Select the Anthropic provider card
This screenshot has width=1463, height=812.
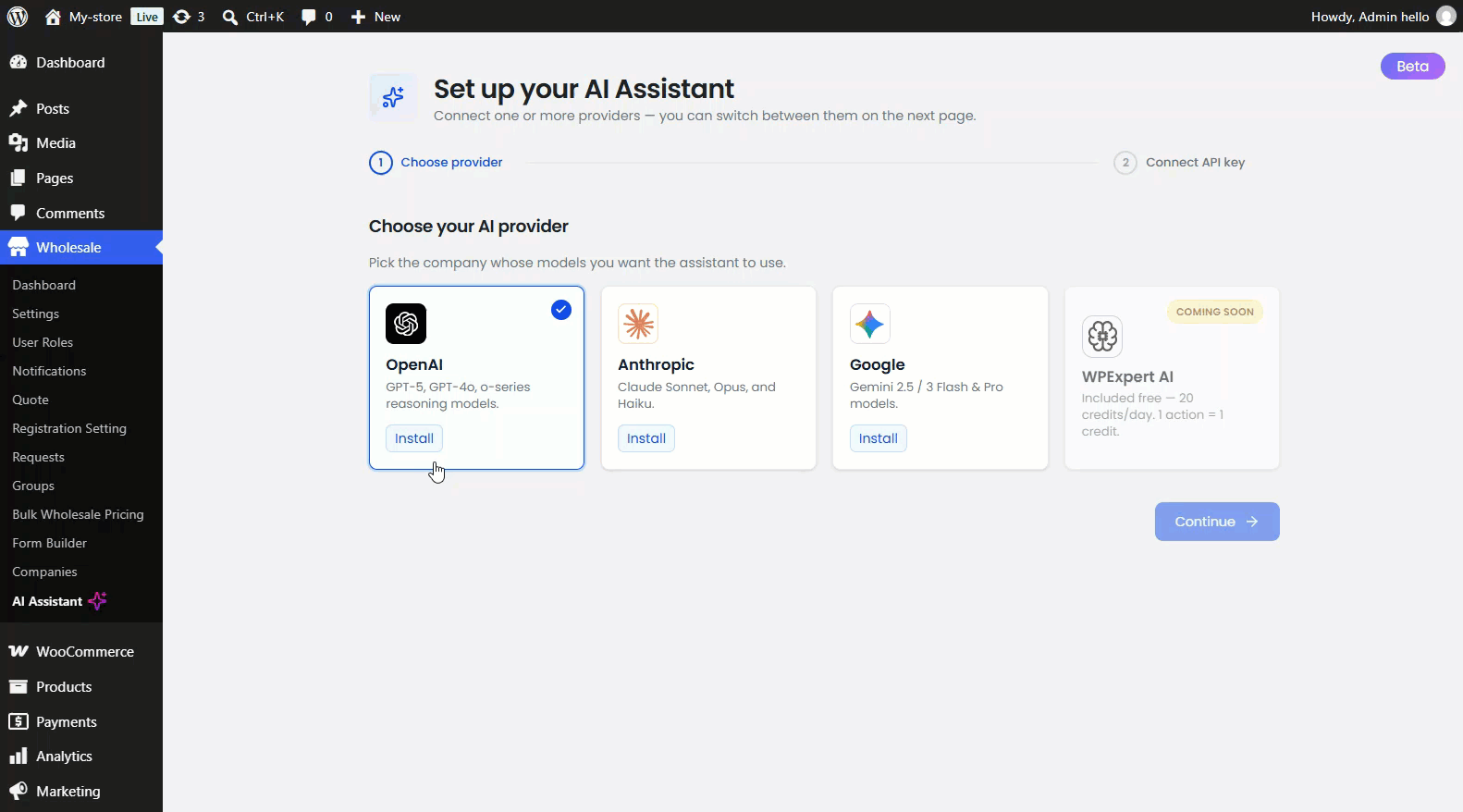coord(708,377)
